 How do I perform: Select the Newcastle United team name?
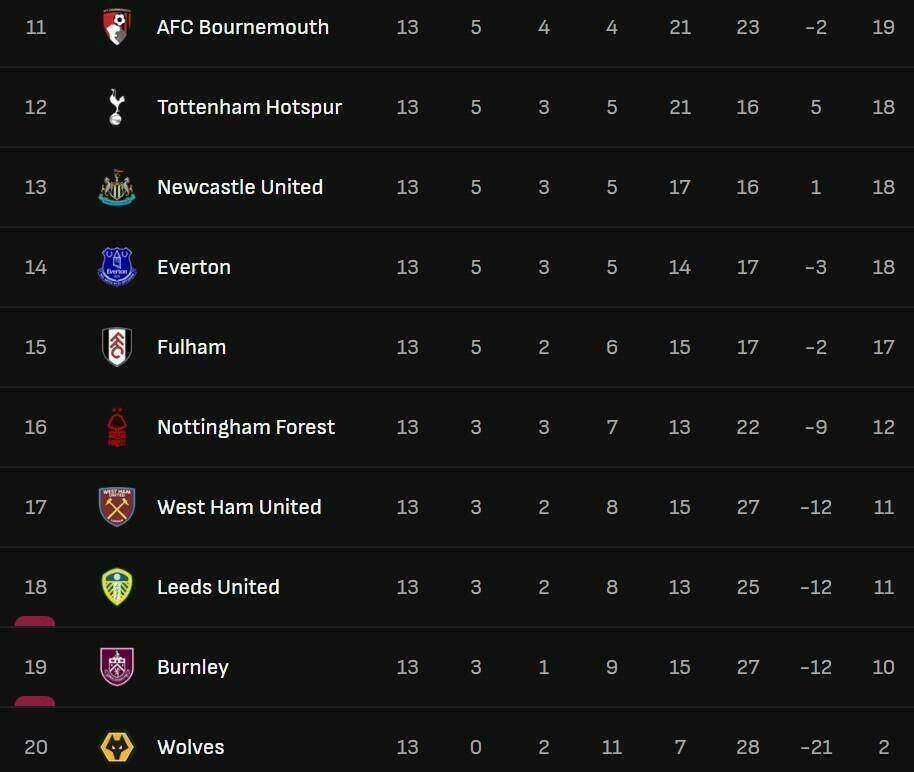tap(240, 187)
